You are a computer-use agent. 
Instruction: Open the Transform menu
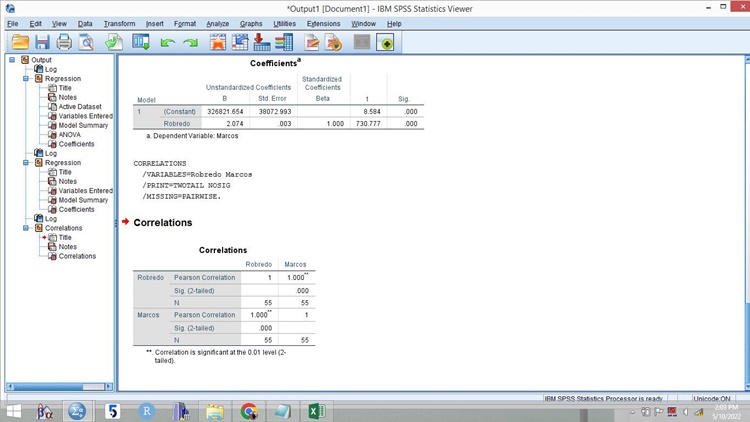[119, 23]
